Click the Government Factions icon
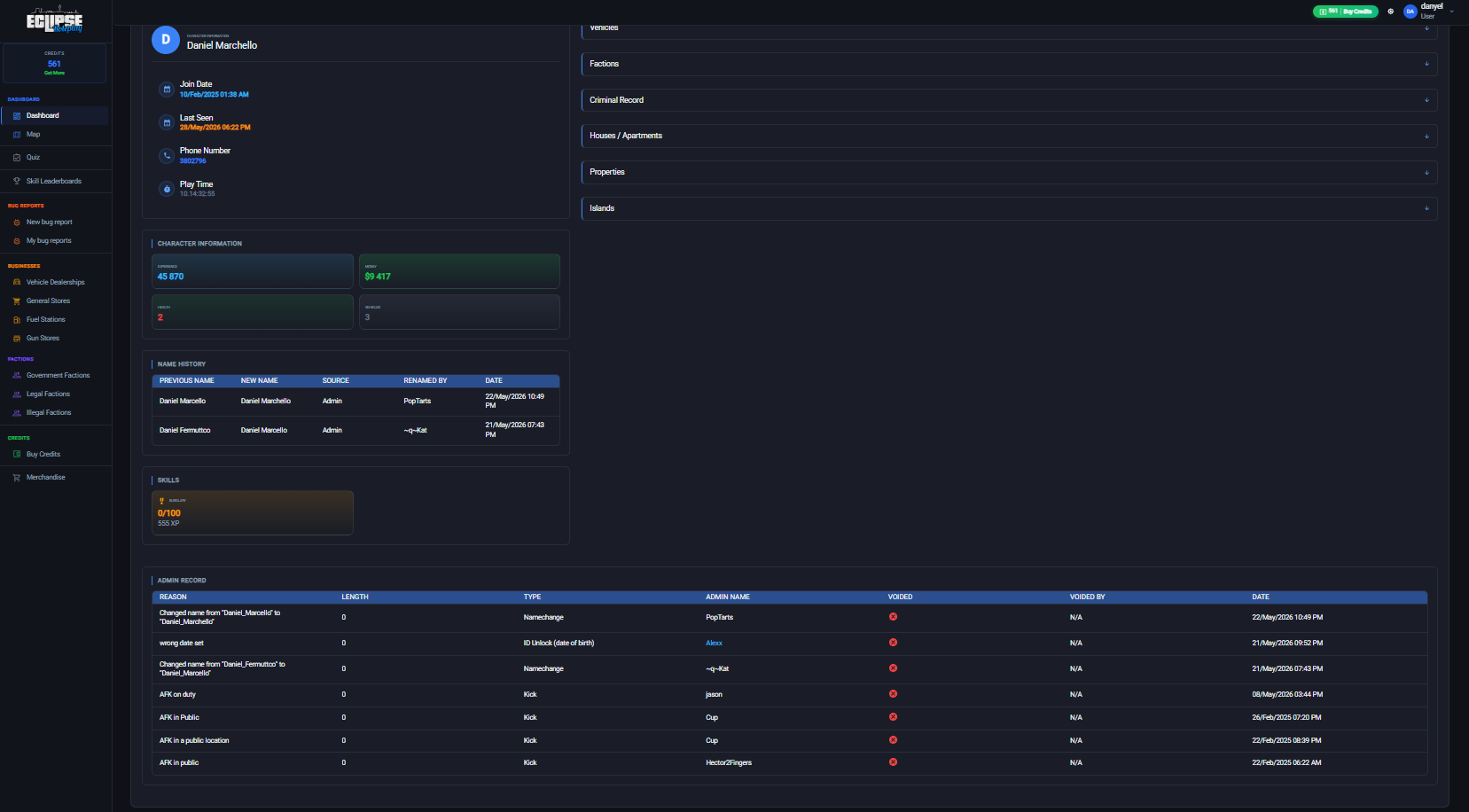 tap(17, 376)
